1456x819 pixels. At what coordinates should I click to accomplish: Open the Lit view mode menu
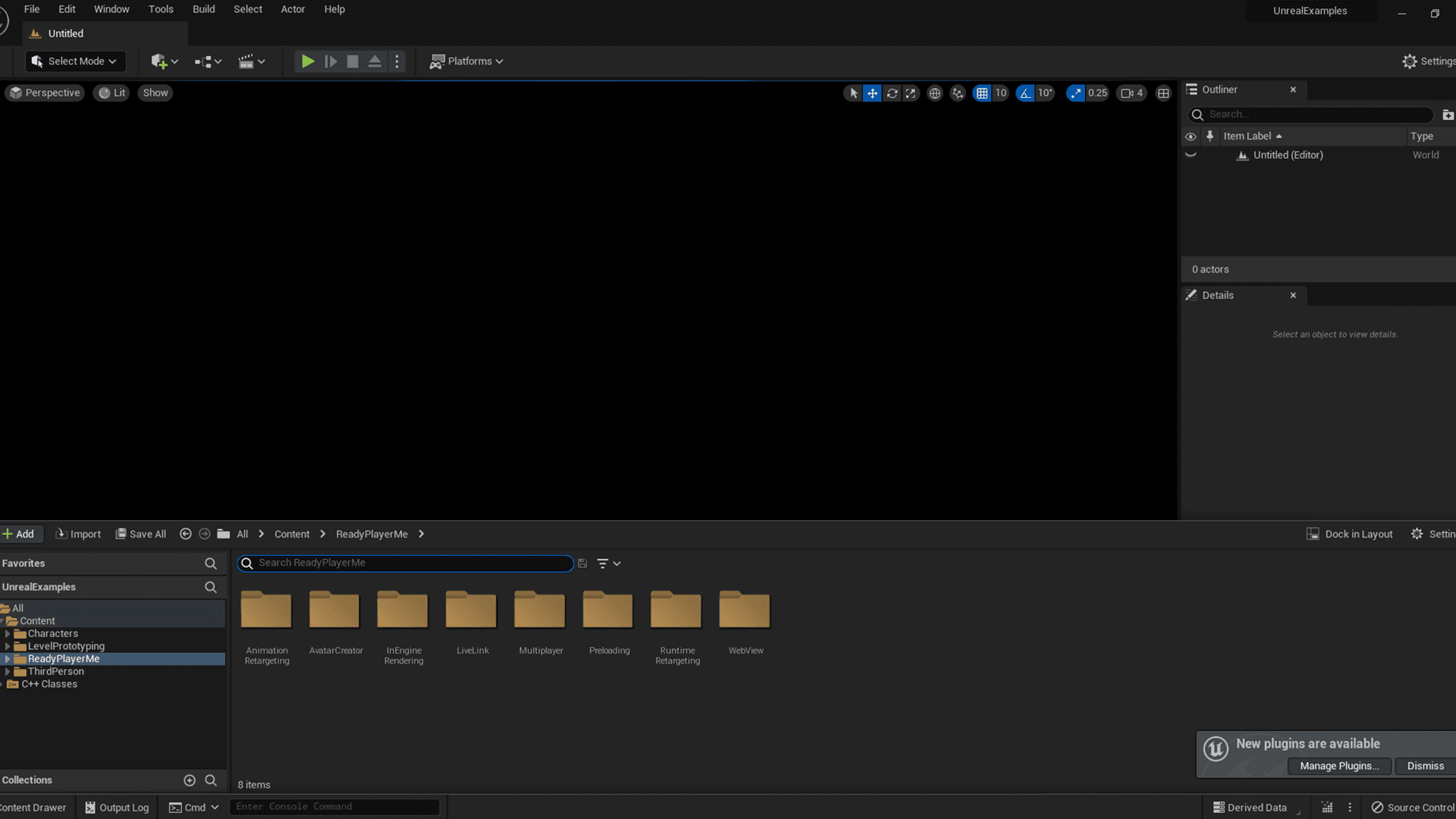click(111, 93)
